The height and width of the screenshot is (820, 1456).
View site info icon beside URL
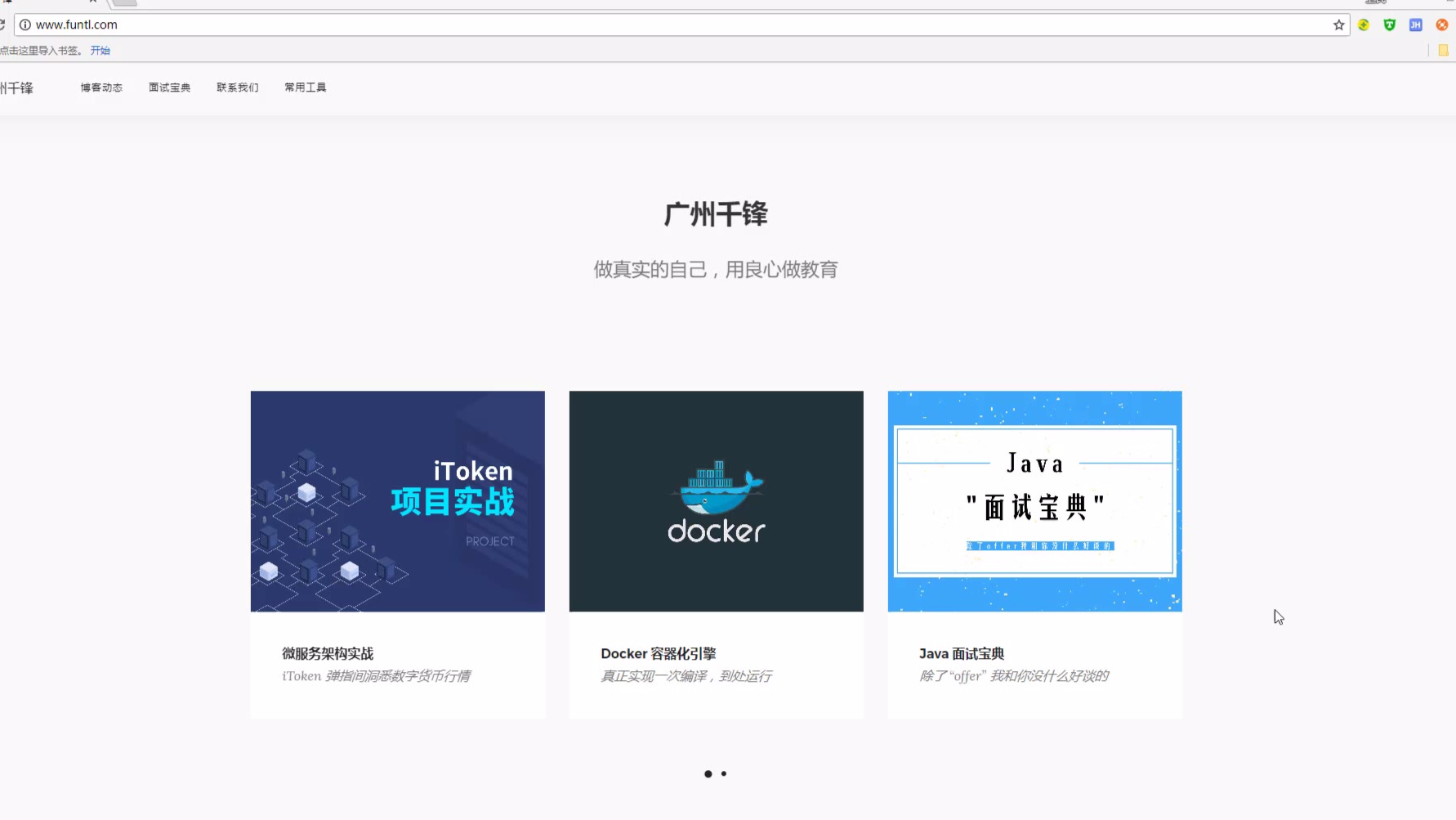pyautogui.click(x=25, y=25)
